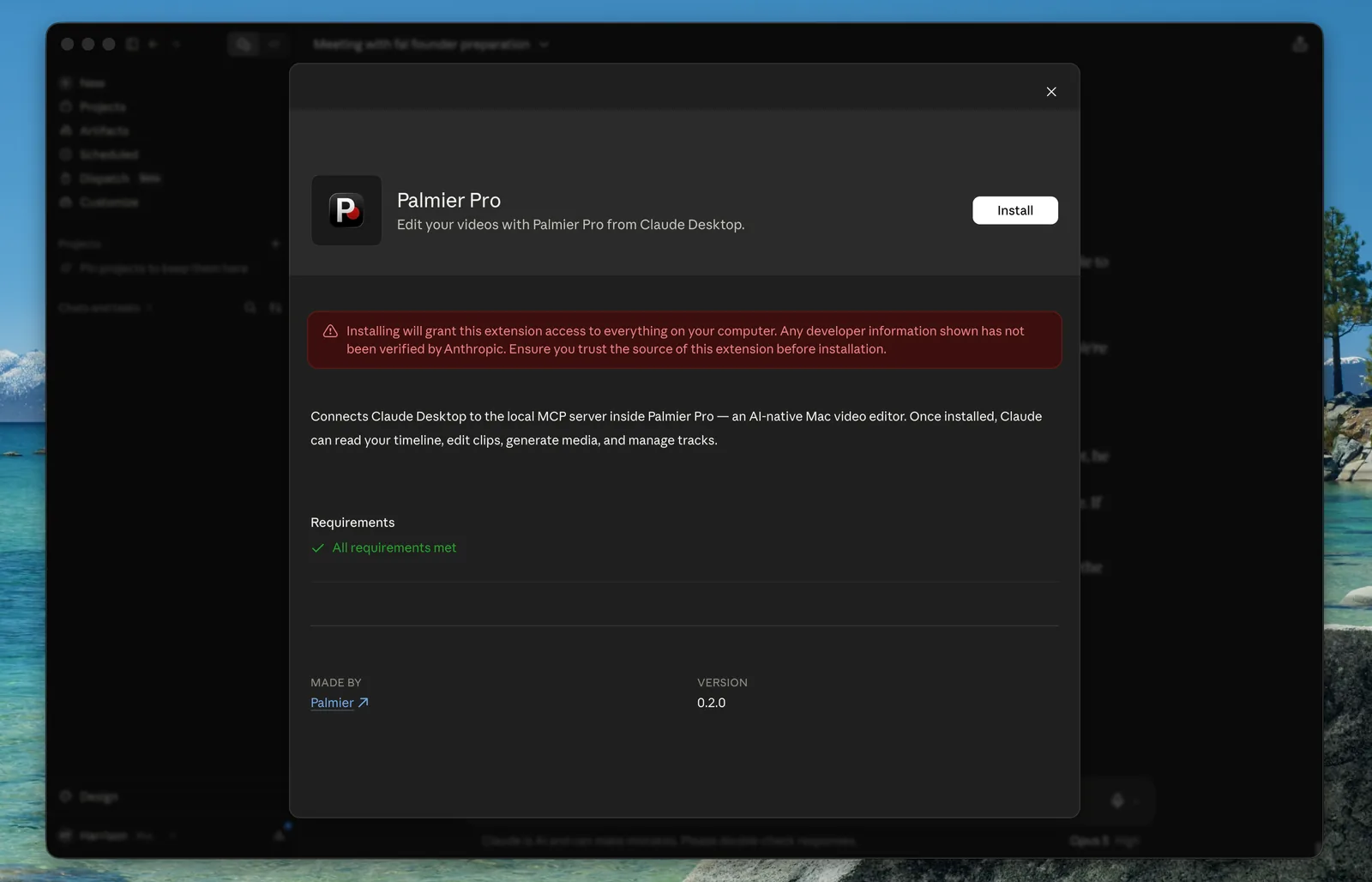
Task: Click the microphone icon in the background chat input
Action: click(1117, 800)
